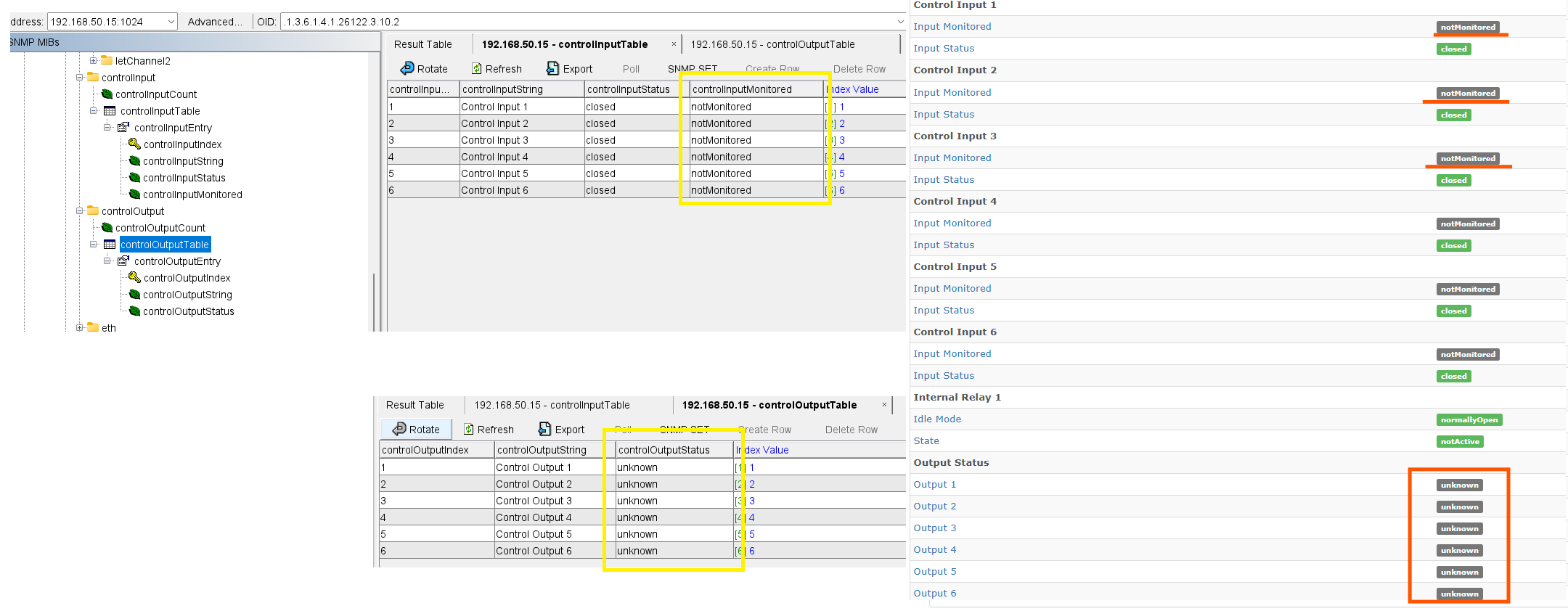The height and width of the screenshot is (611, 1568).
Task: Expand the letChannel2 folder node
Action: [x=94, y=61]
